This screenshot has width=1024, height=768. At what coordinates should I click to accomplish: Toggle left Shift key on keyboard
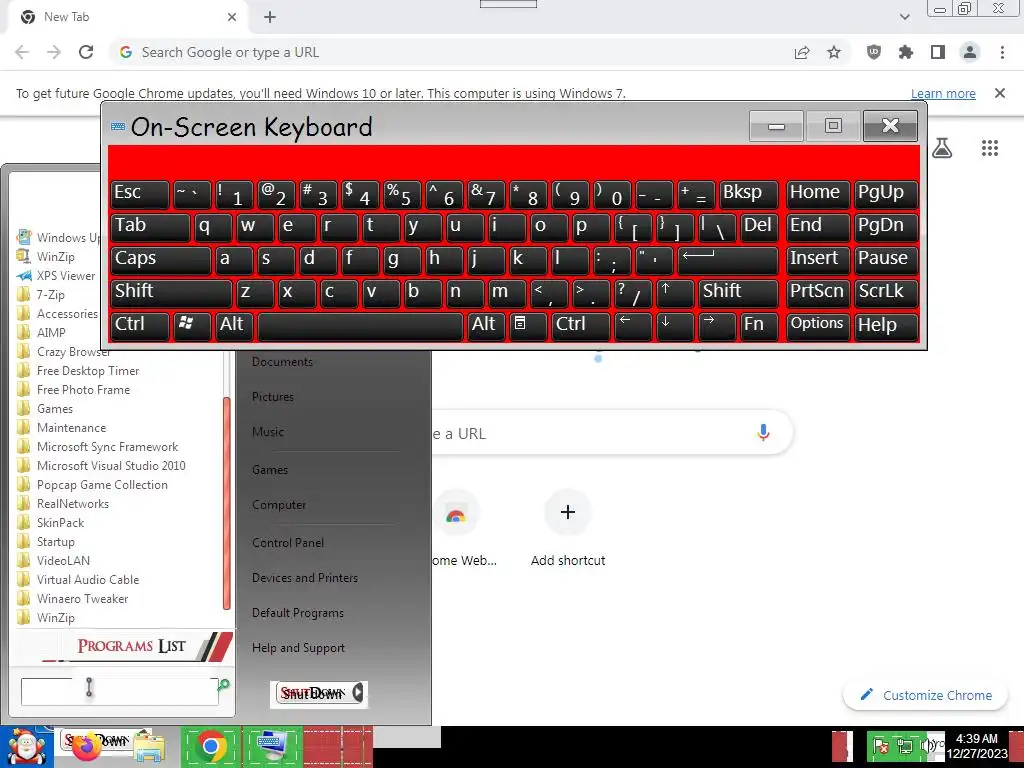click(171, 292)
